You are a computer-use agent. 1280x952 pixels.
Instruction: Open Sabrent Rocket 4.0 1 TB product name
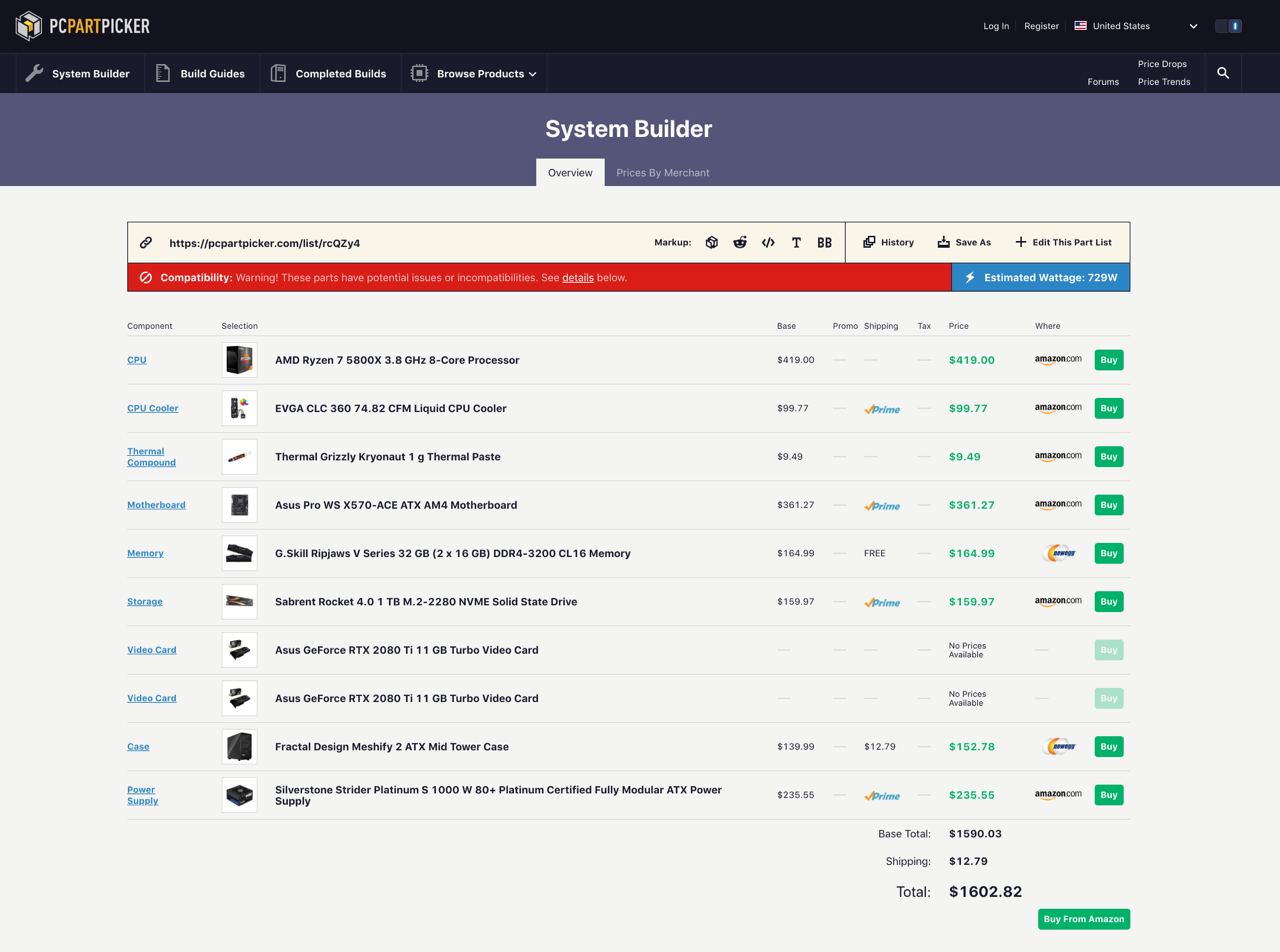426,602
